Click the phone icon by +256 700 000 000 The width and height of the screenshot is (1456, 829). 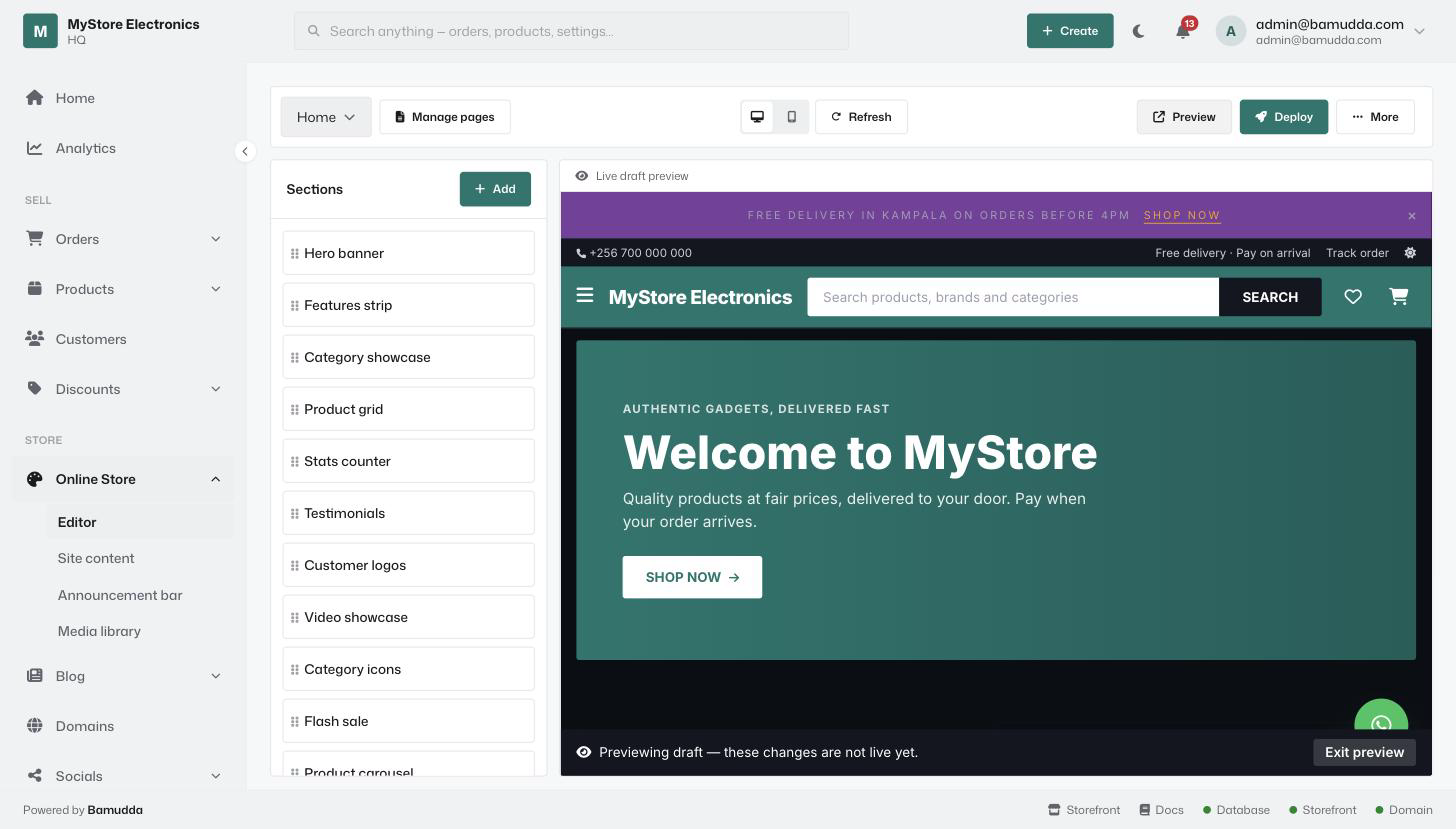point(582,253)
